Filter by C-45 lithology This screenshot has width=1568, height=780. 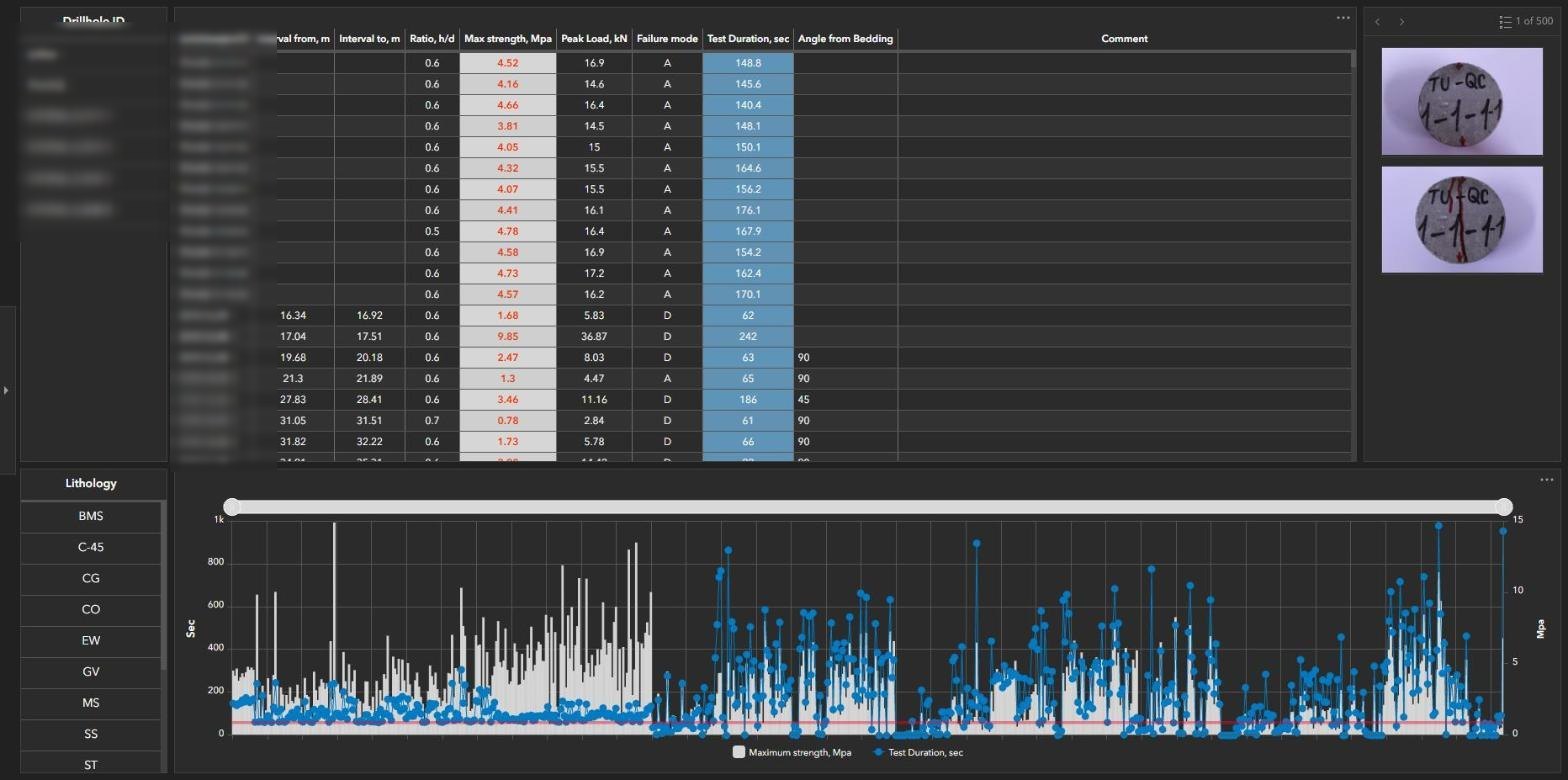pos(91,547)
